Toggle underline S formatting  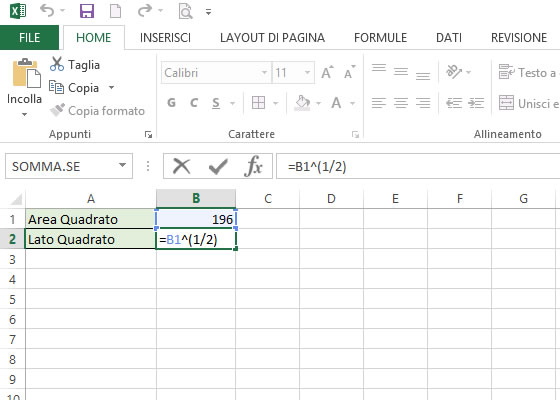point(216,103)
